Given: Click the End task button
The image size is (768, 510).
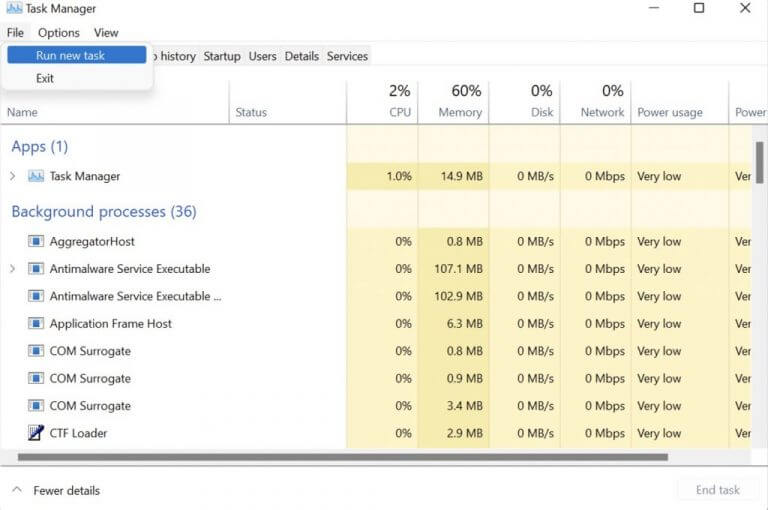Looking at the screenshot, I should point(718,490).
